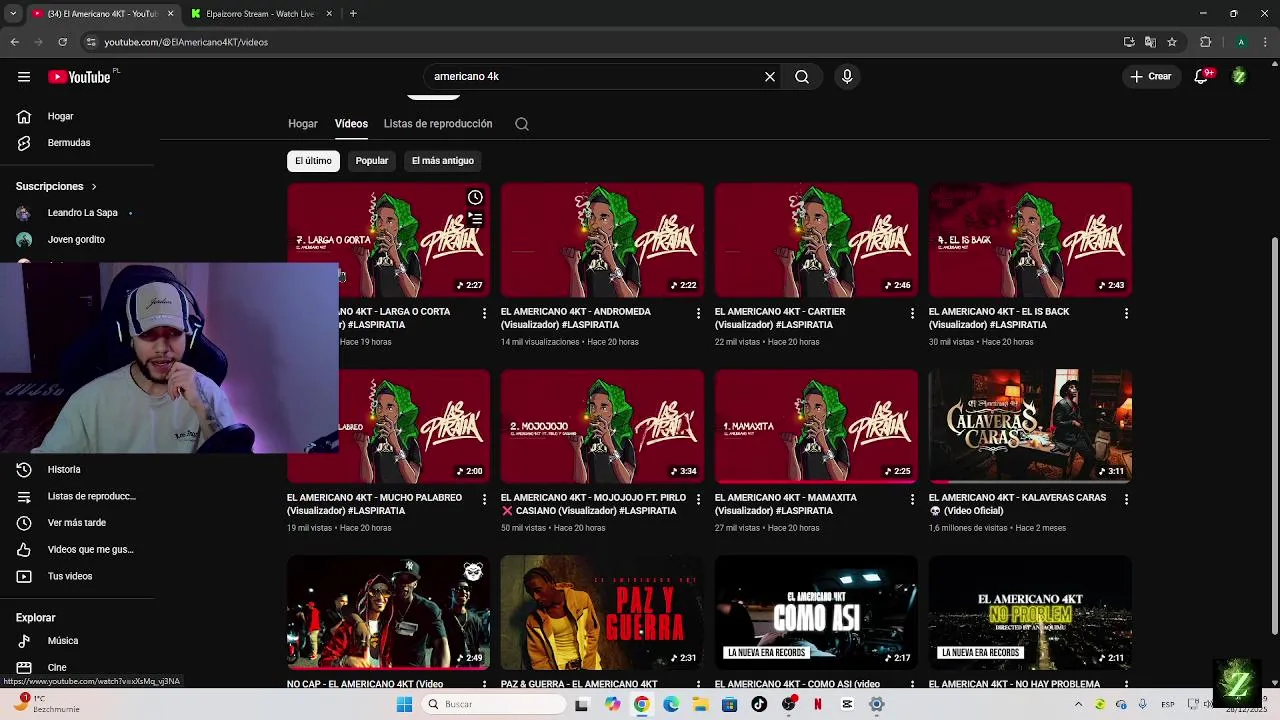Open Chrome tab search dropdown
The width and height of the screenshot is (1280, 720).
coord(13,14)
